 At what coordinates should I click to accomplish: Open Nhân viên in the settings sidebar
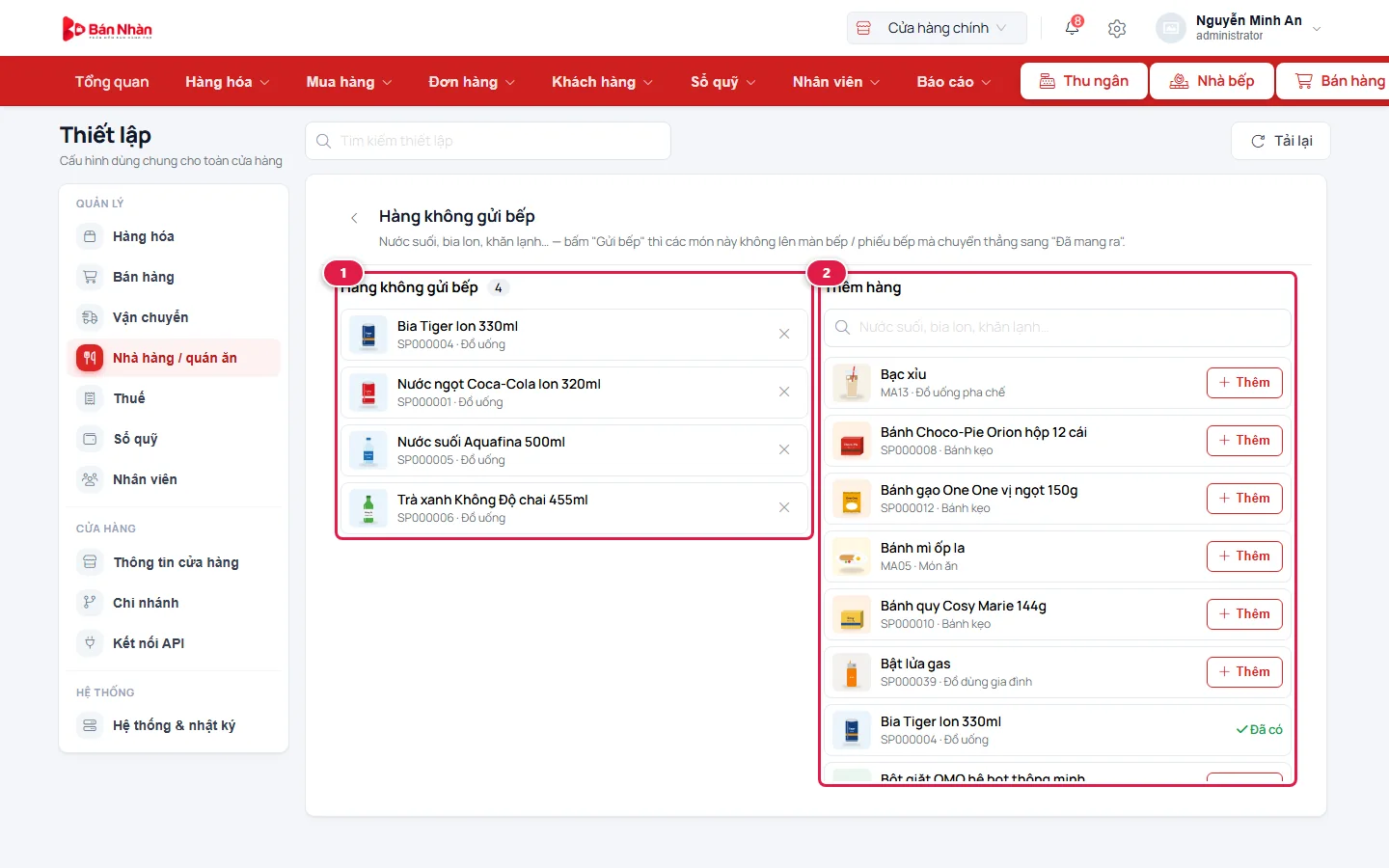point(174,479)
